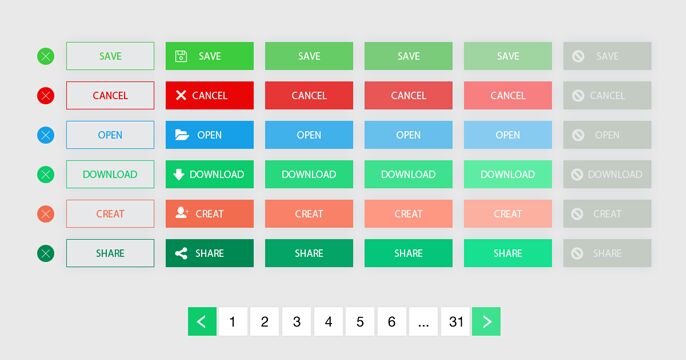Image resolution: width=686 pixels, height=360 pixels.
Task: Click the lightest sky-blue solid OPEN button
Action: (x=508, y=135)
